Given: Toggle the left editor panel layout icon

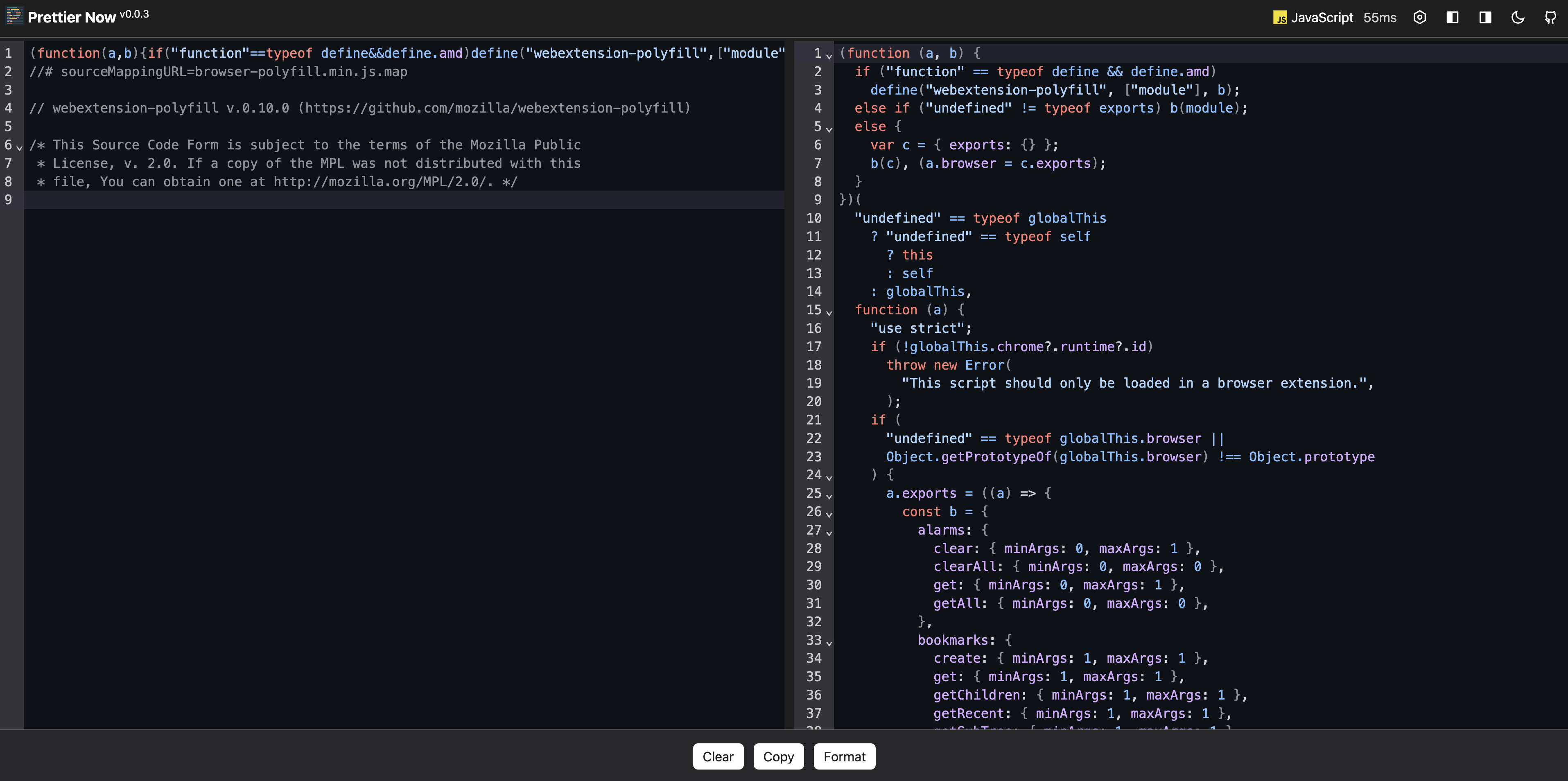Looking at the screenshot, I should (1453, 17).
